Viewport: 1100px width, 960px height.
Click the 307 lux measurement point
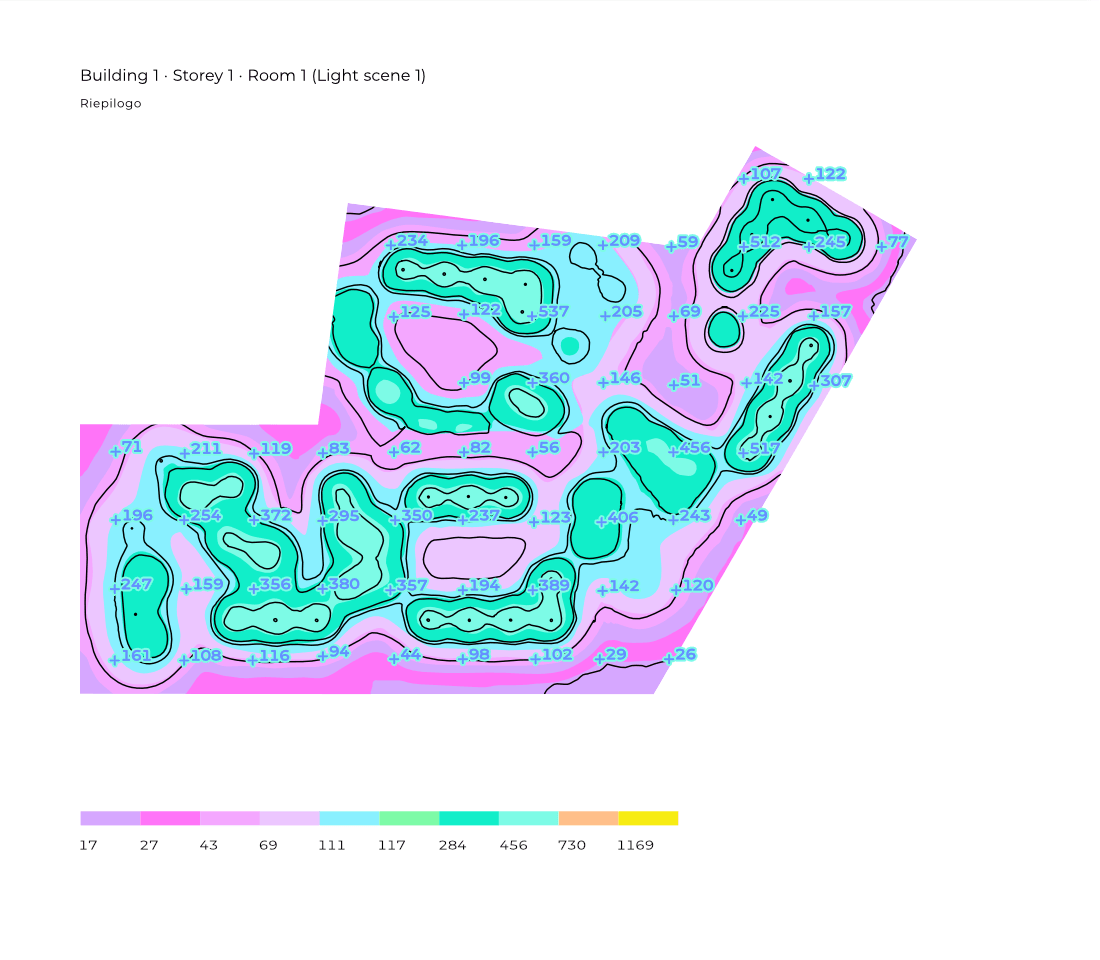point(814,383)
